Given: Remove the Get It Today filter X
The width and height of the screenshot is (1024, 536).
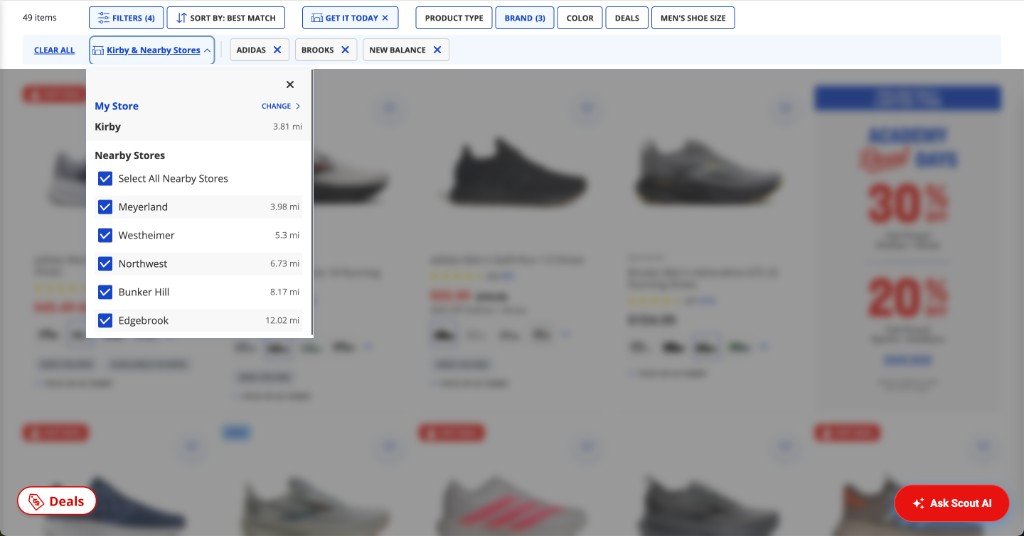Looking at the screenshot, I should 385,18.
